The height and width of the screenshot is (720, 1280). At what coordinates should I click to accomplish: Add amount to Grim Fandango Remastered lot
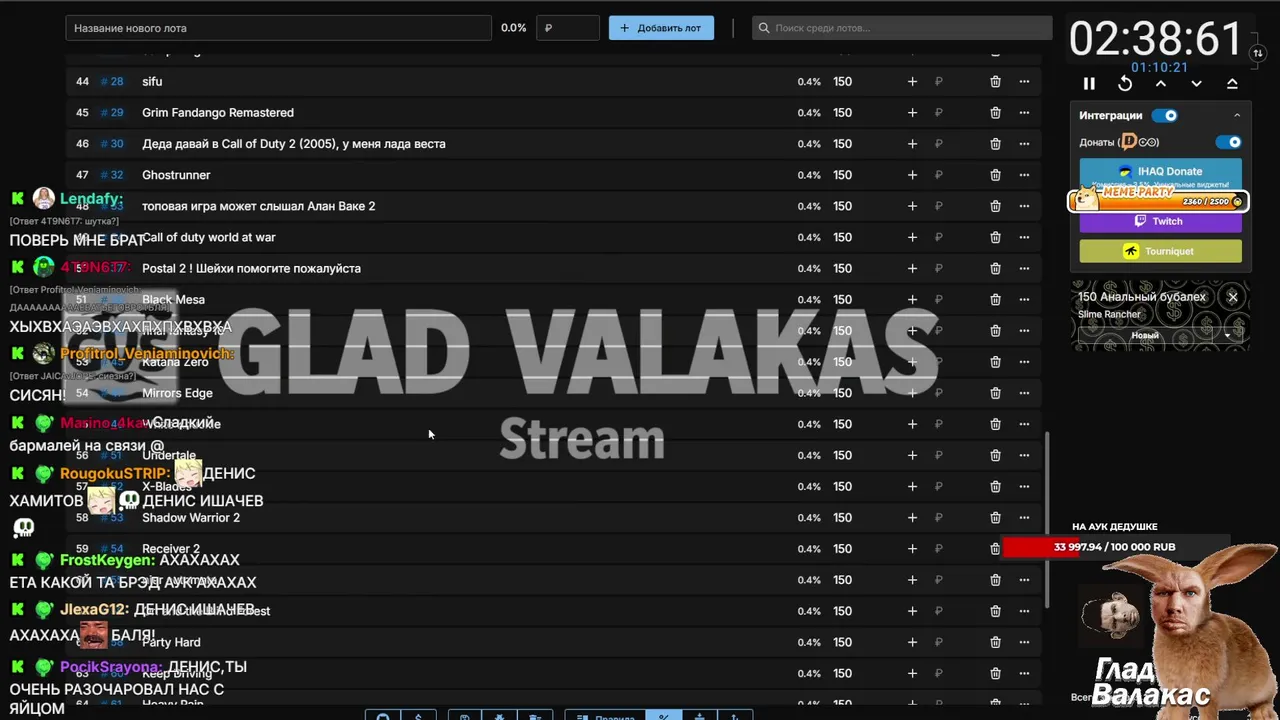pos(912,113)
